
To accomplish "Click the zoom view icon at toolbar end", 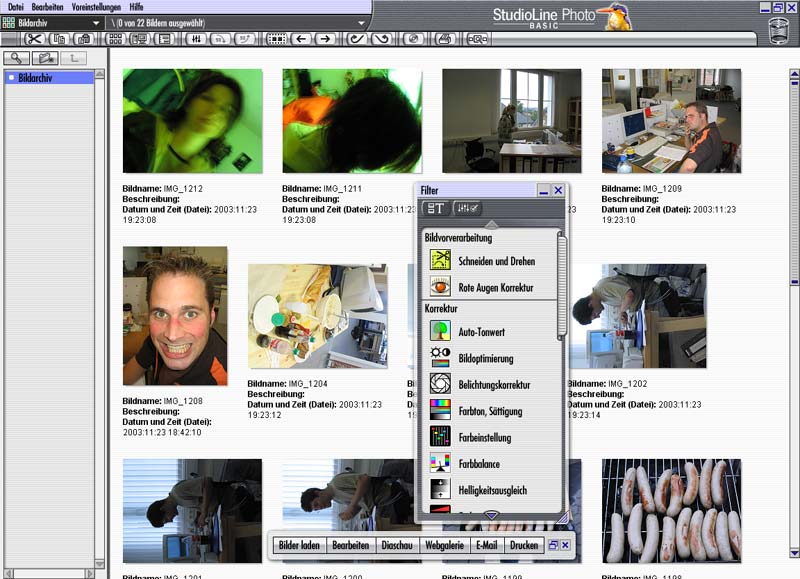I will 478,39.
